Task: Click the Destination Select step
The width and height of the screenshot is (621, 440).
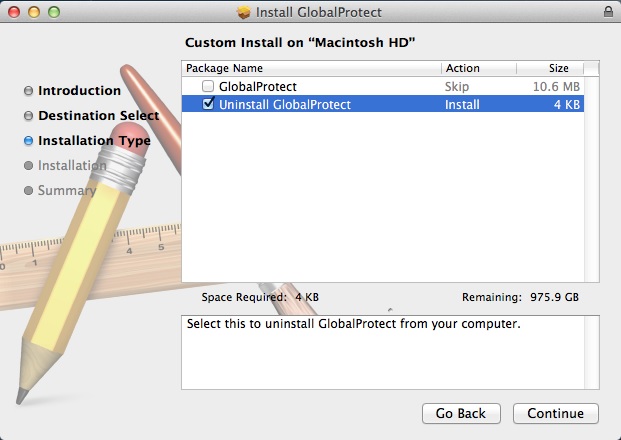Action: pyautogui.click(x=99, y=115)
